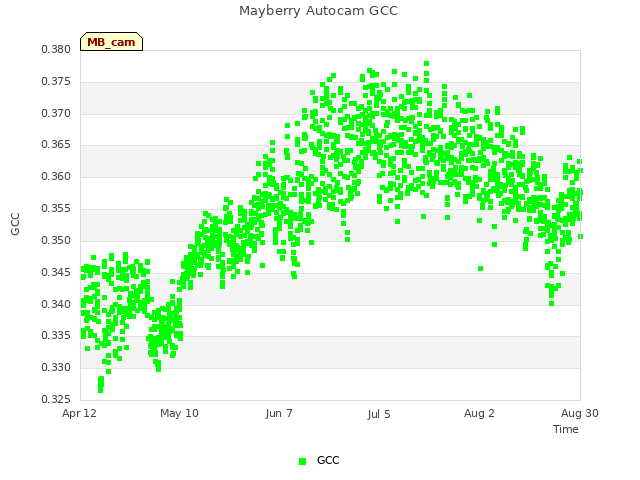
Task: Click the vertical GCC axis title
Action: [x=15, y=224]
